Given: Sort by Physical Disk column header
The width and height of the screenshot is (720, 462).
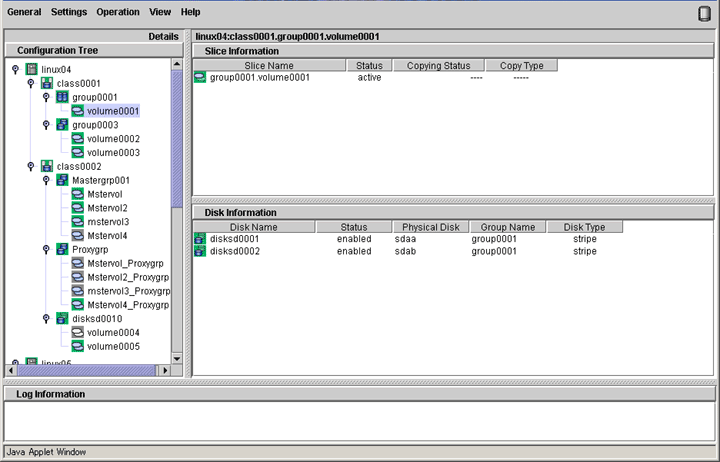Looking at the screenshot, I should pos(429,227).
